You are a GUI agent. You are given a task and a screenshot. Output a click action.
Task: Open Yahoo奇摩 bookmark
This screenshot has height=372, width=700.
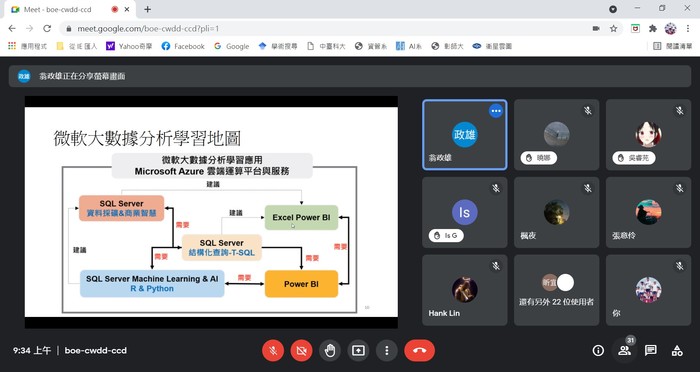tap(129, 46)
